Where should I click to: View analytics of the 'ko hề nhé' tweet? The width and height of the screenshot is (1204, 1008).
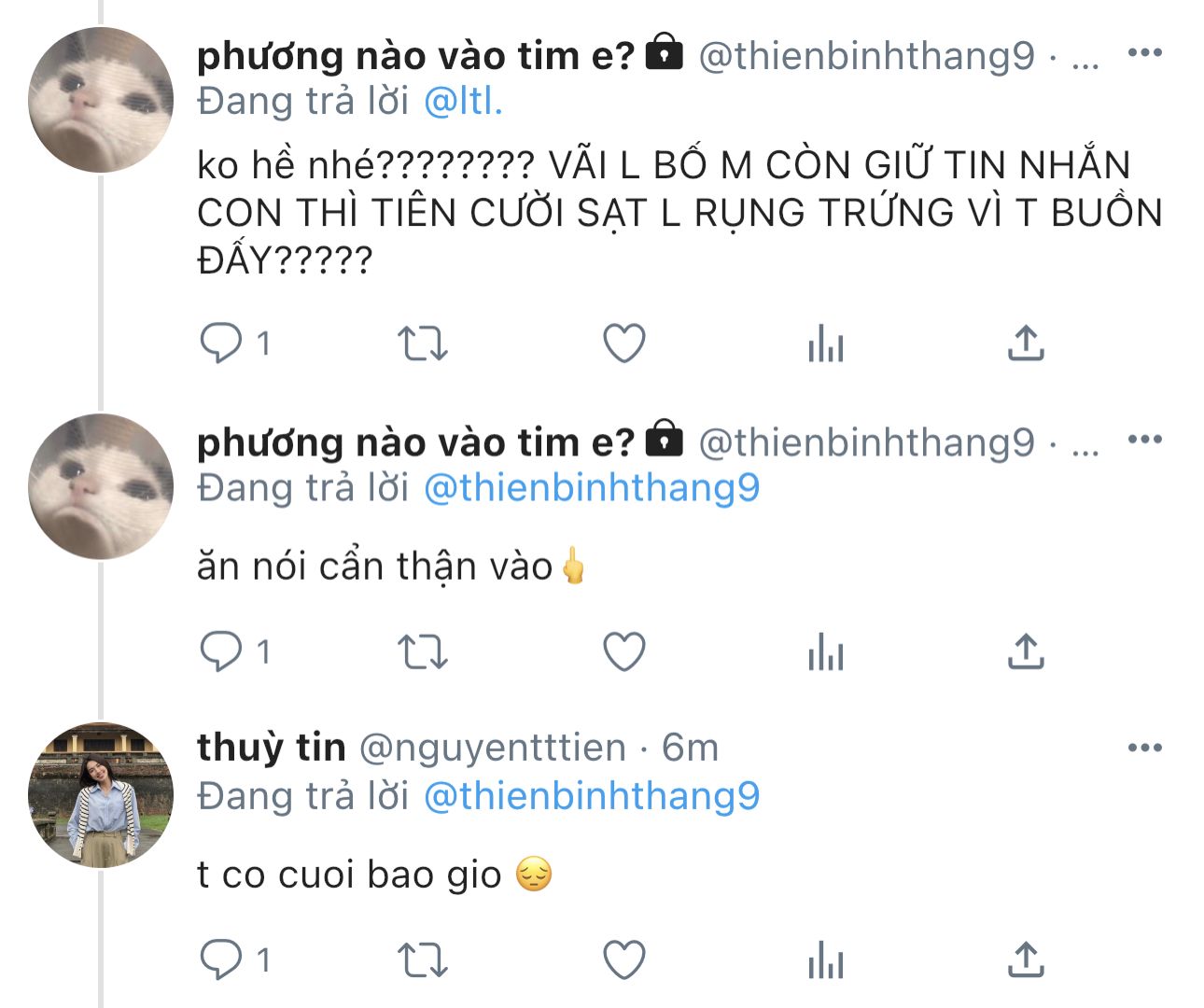(826, 343)
